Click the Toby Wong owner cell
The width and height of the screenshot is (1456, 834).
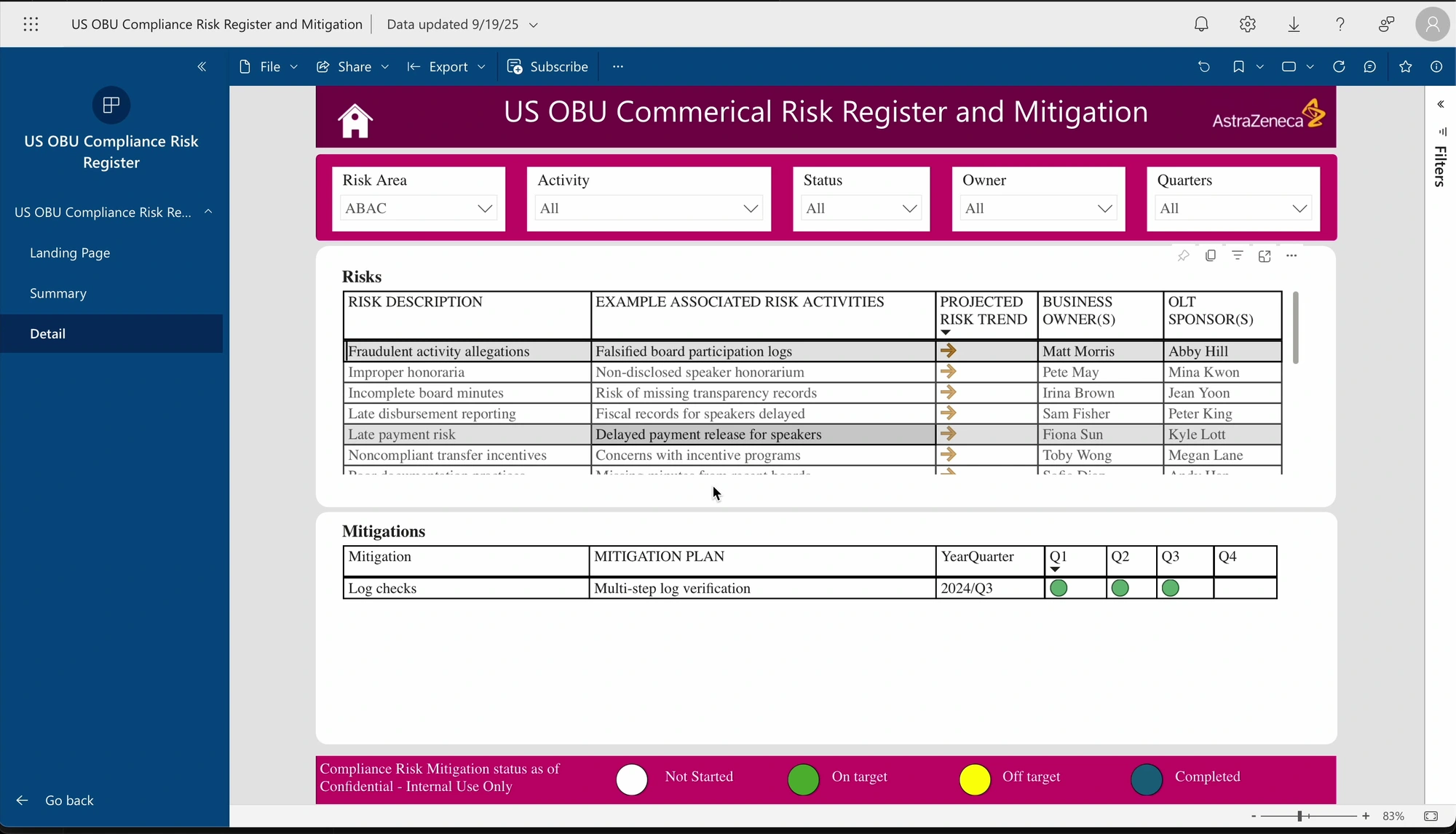[1100, 456]
